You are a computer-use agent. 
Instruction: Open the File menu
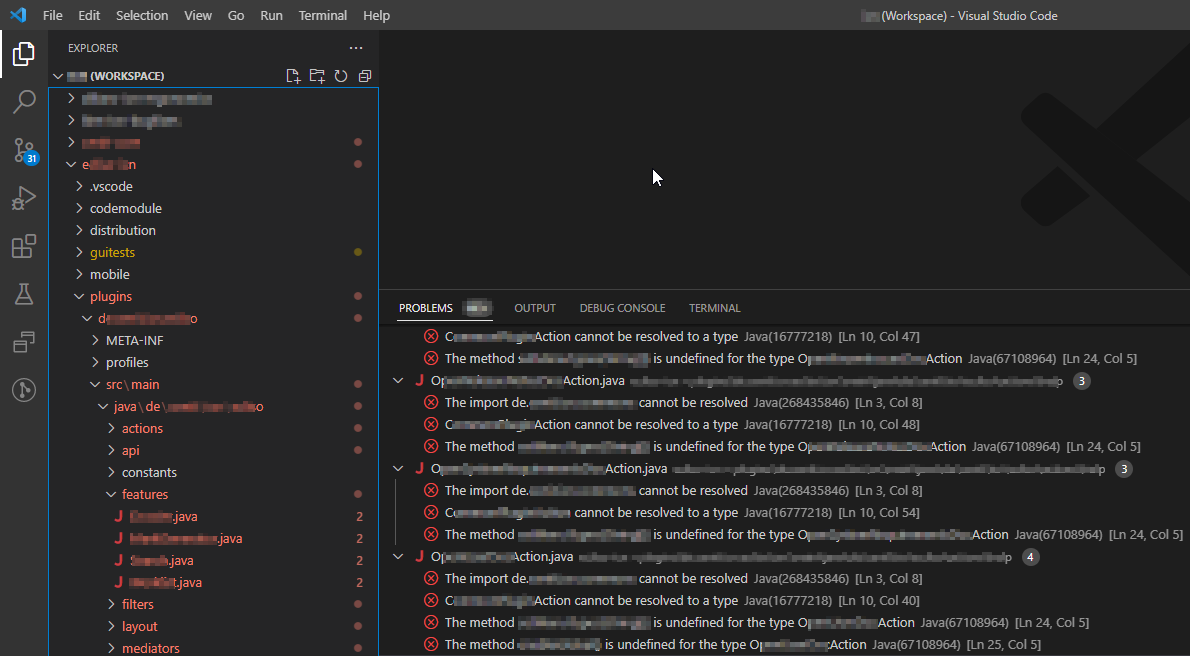coord(53,15)
